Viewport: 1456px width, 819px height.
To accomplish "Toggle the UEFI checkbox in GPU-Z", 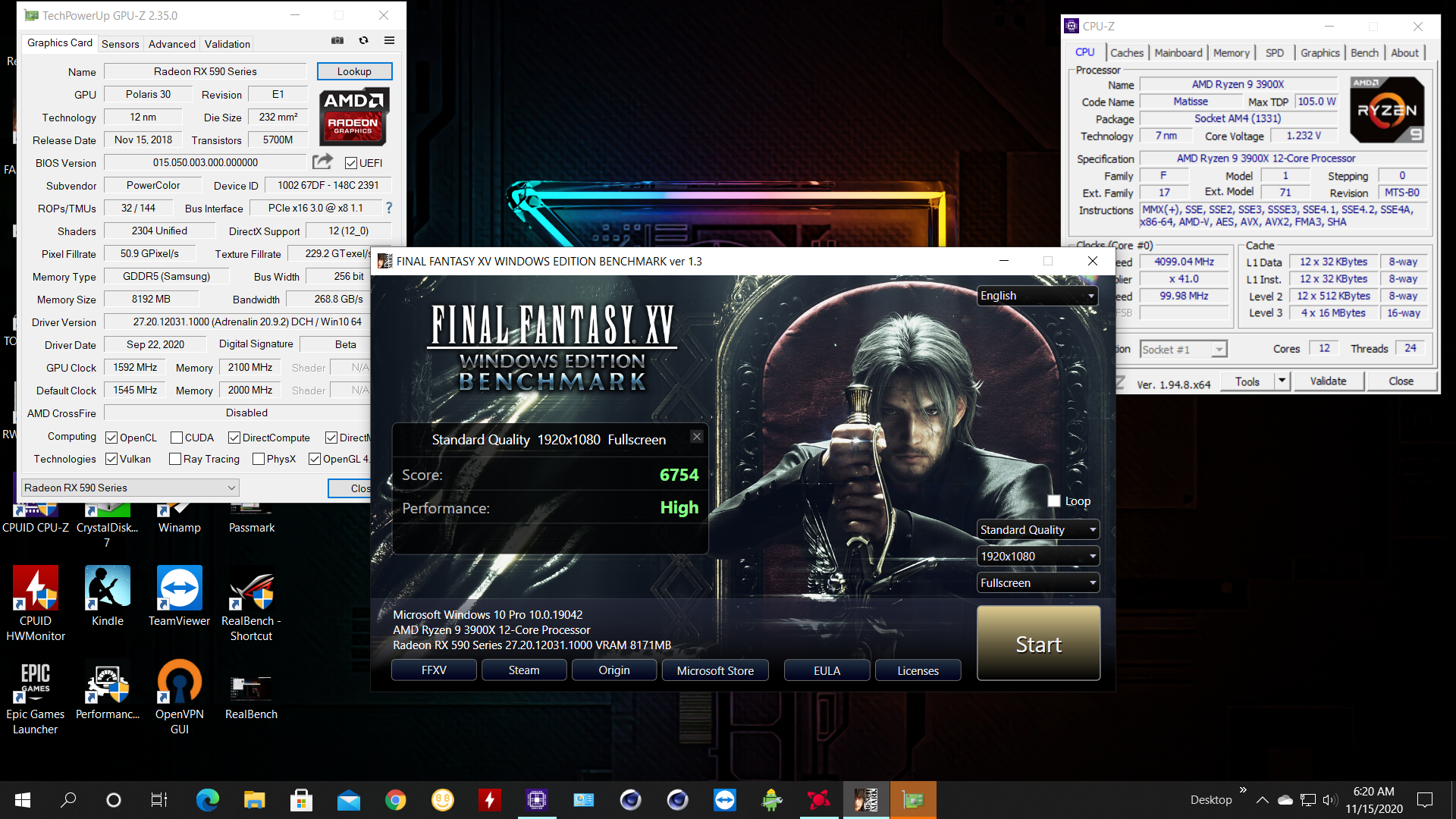I will click(350, 163).
